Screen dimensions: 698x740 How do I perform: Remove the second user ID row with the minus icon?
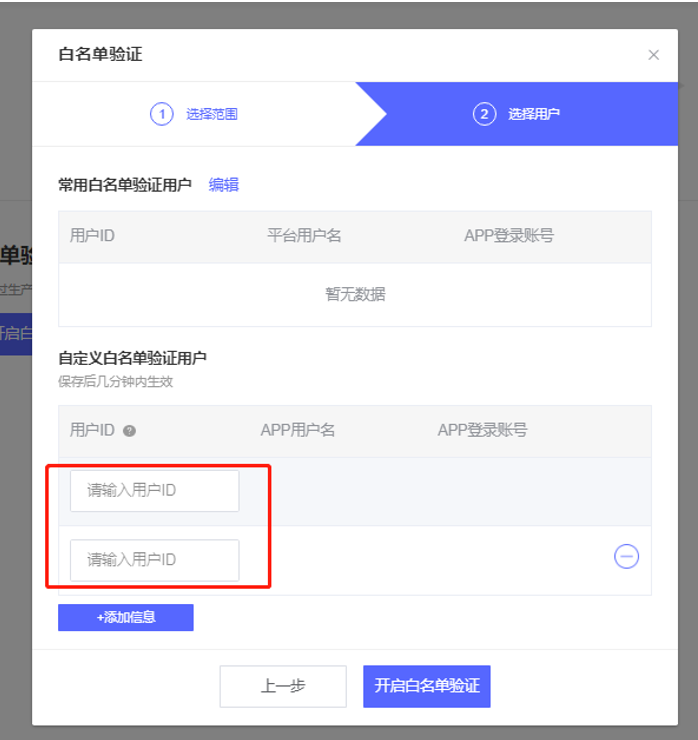(x=626, y=557)
